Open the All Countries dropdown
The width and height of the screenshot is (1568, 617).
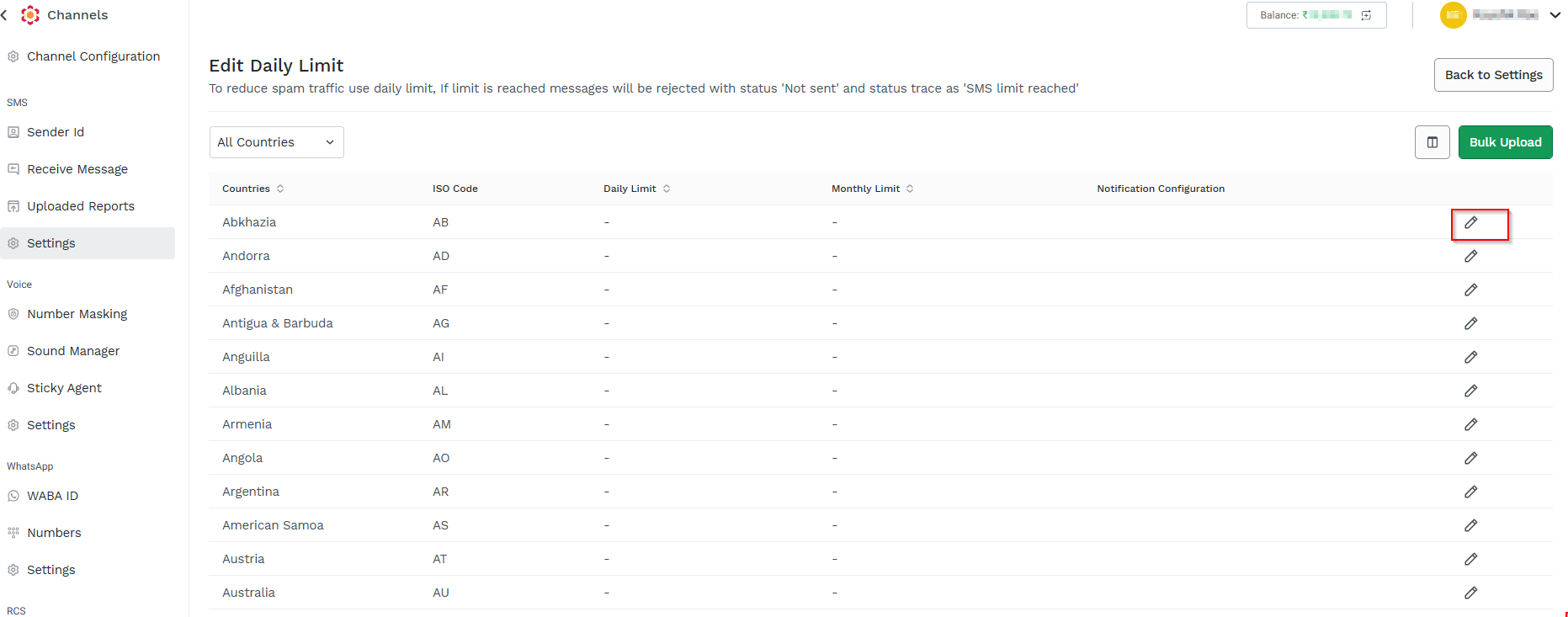coord(276,142)
